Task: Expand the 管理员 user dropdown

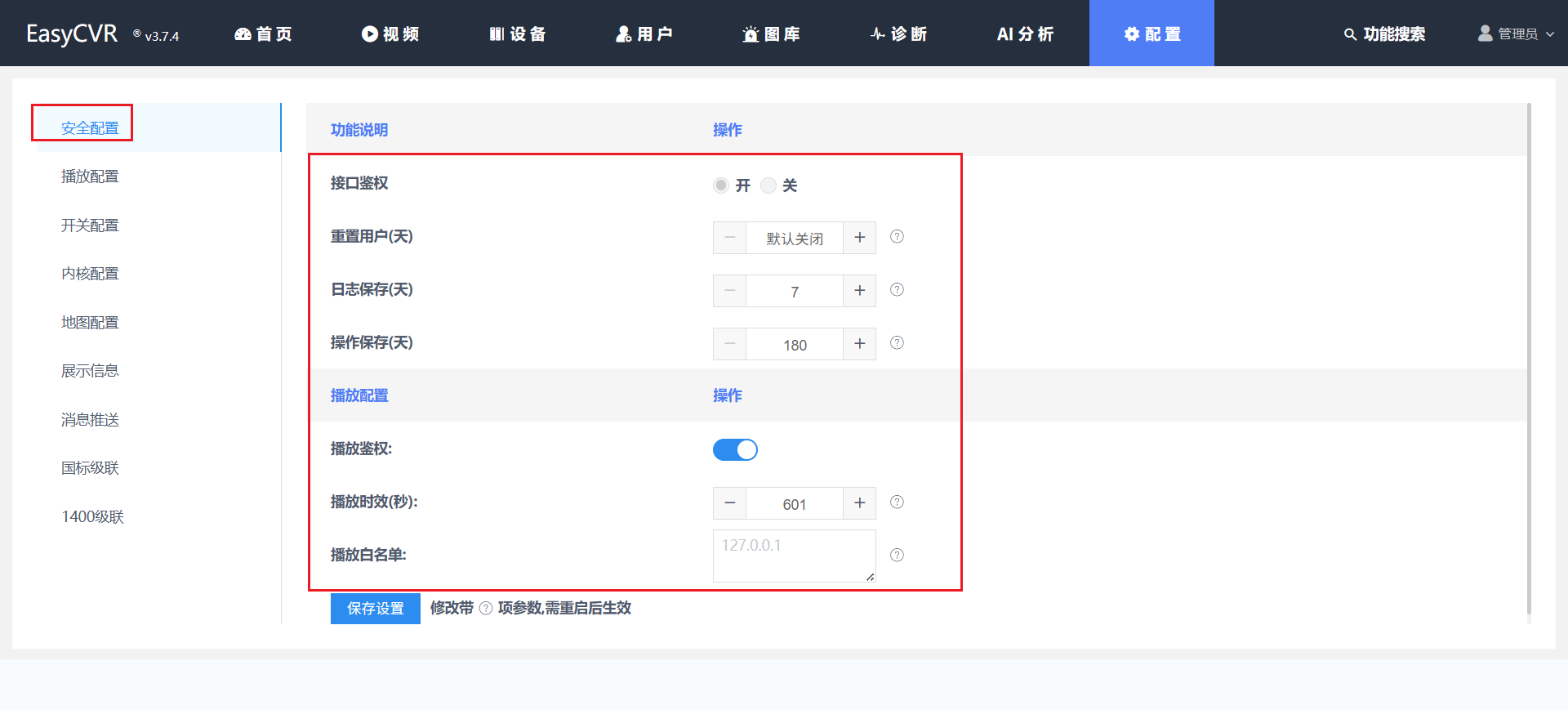Action: coord(1517,34)
